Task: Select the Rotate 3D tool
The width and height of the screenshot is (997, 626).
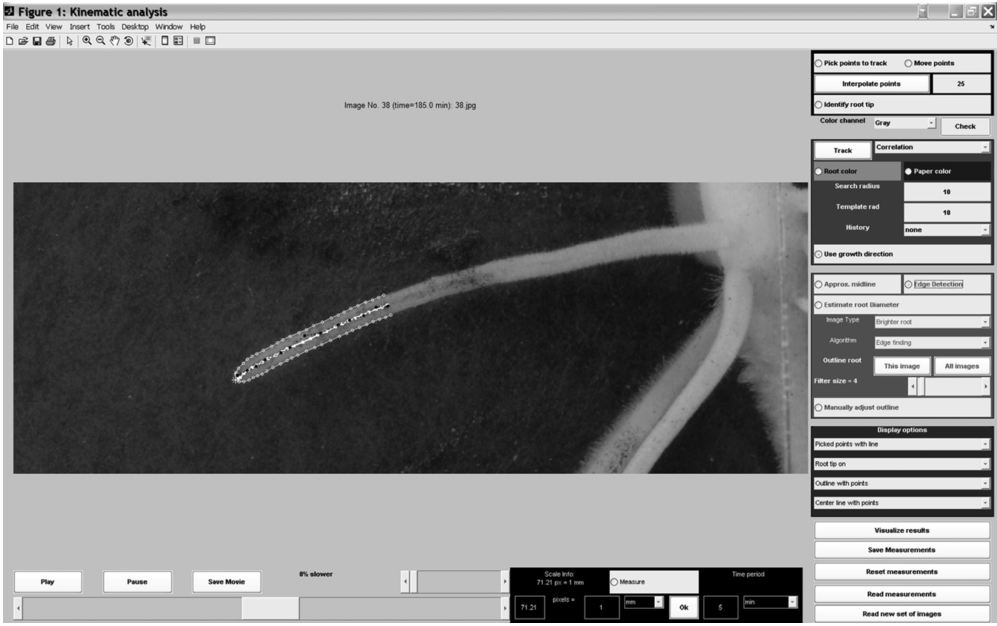Action: [129, 41]
